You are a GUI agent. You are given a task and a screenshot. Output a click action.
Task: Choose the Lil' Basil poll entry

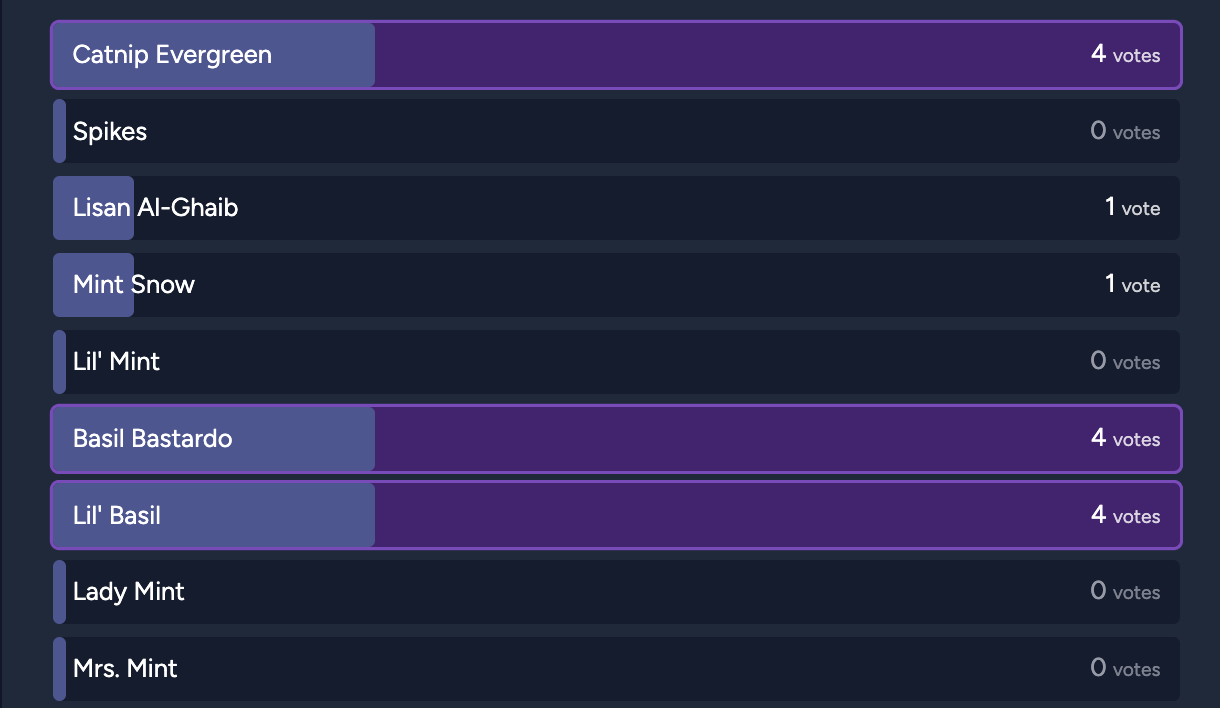click(x=616, y=516)
